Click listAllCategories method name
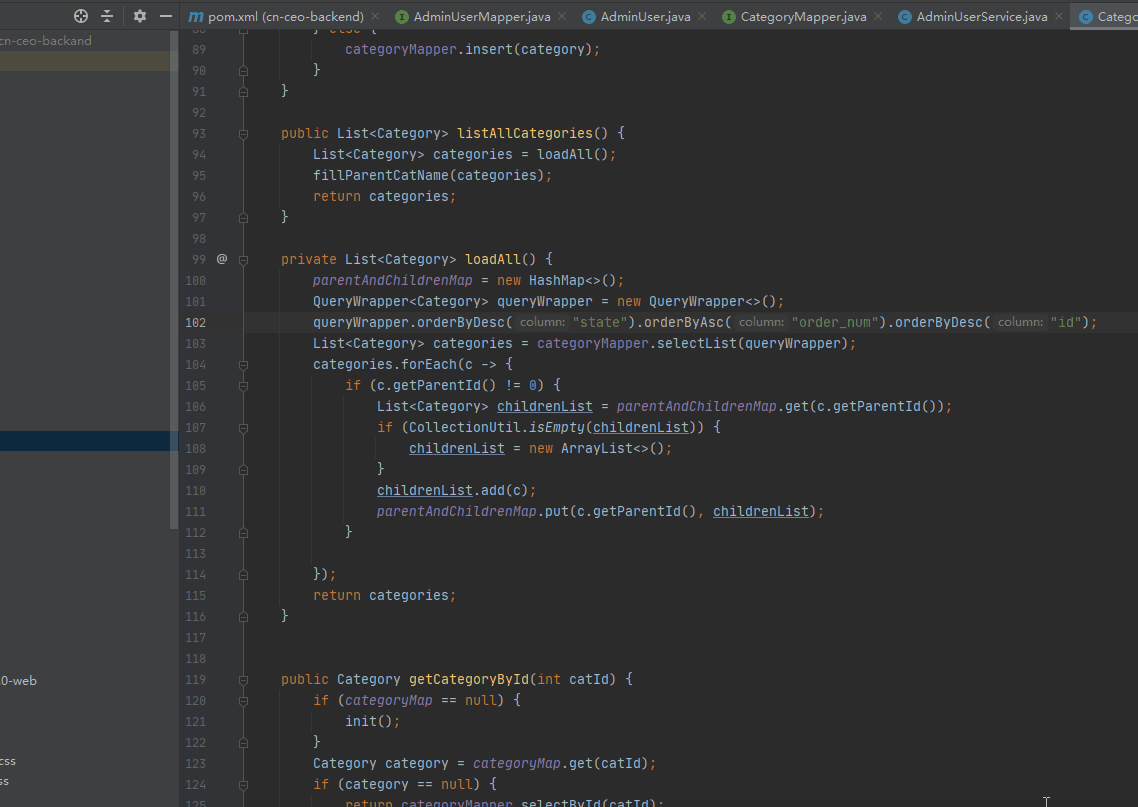 point(525,133)
